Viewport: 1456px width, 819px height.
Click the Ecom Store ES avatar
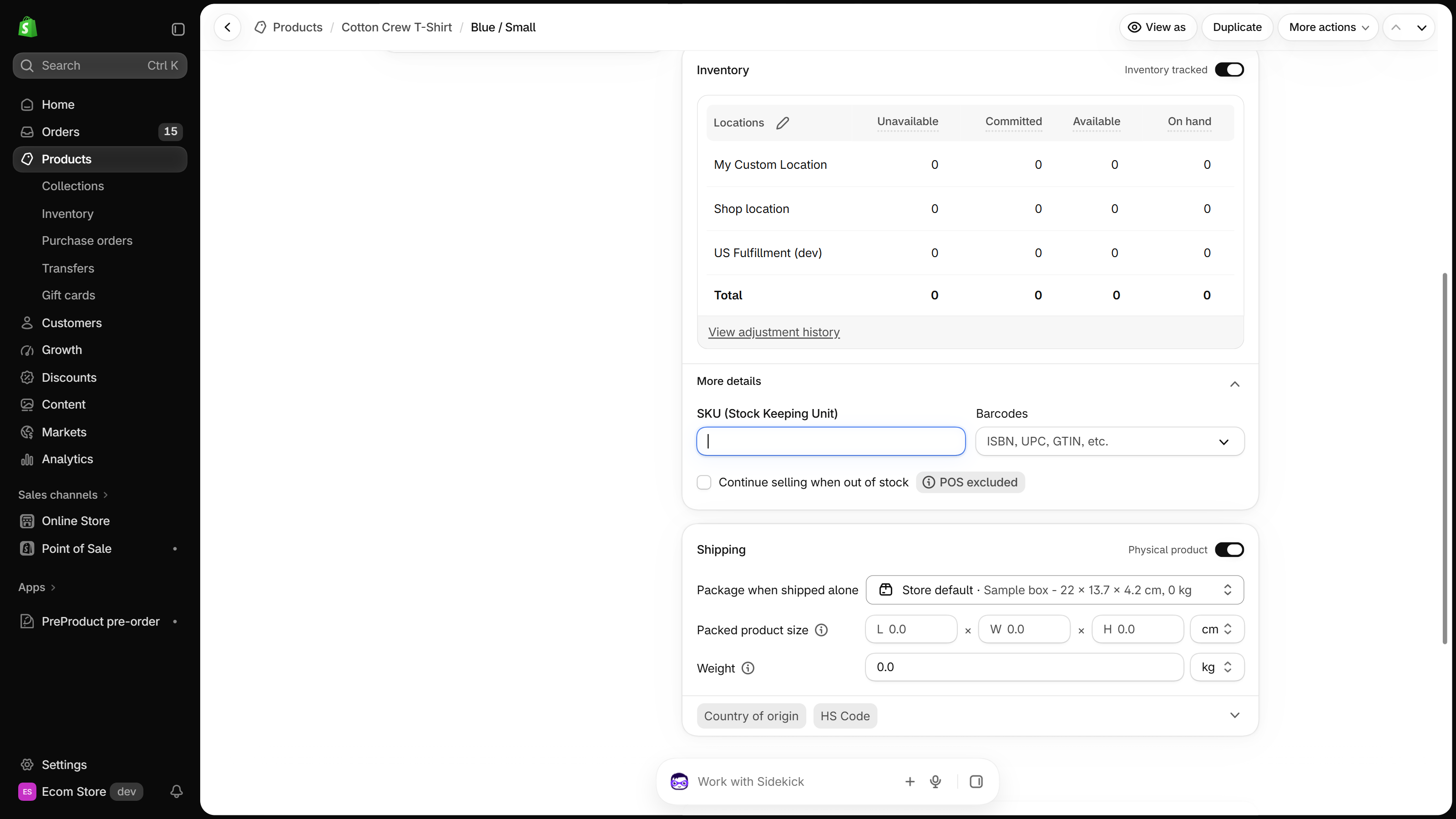coord(27,791)
